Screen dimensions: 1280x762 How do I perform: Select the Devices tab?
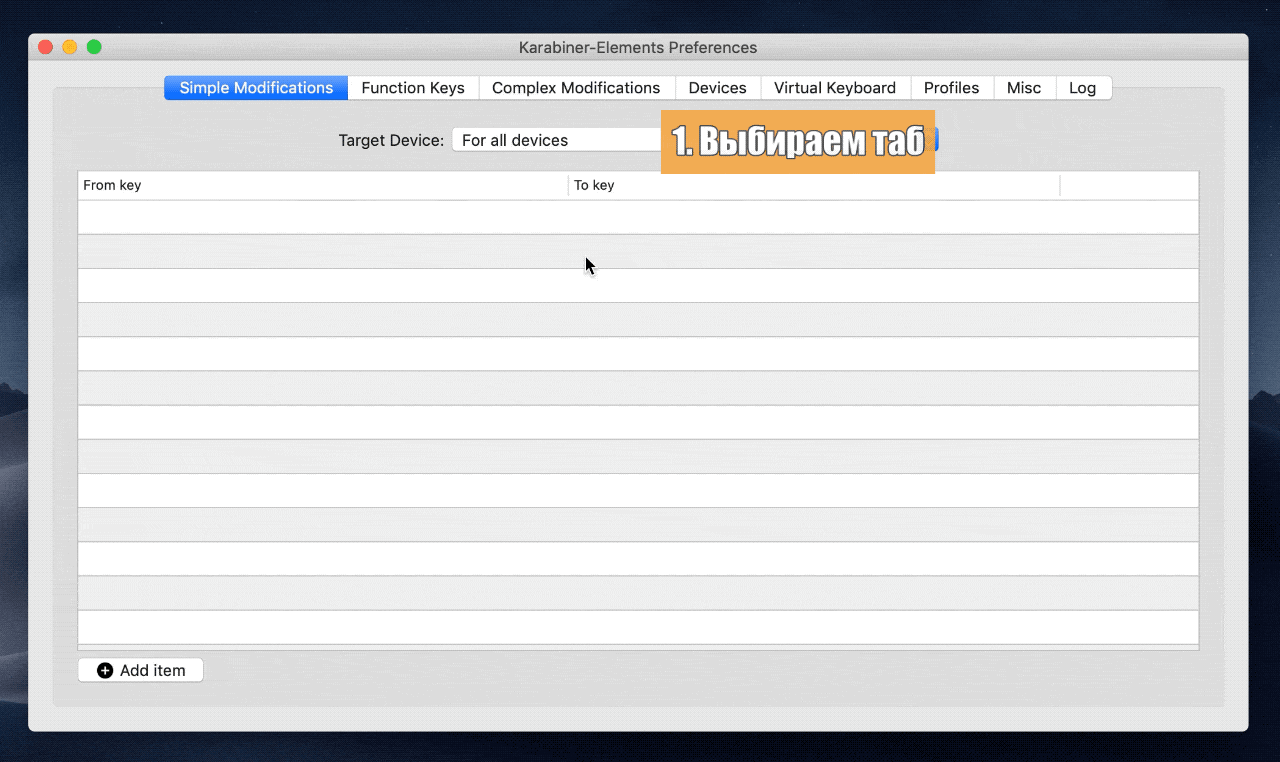718,88
